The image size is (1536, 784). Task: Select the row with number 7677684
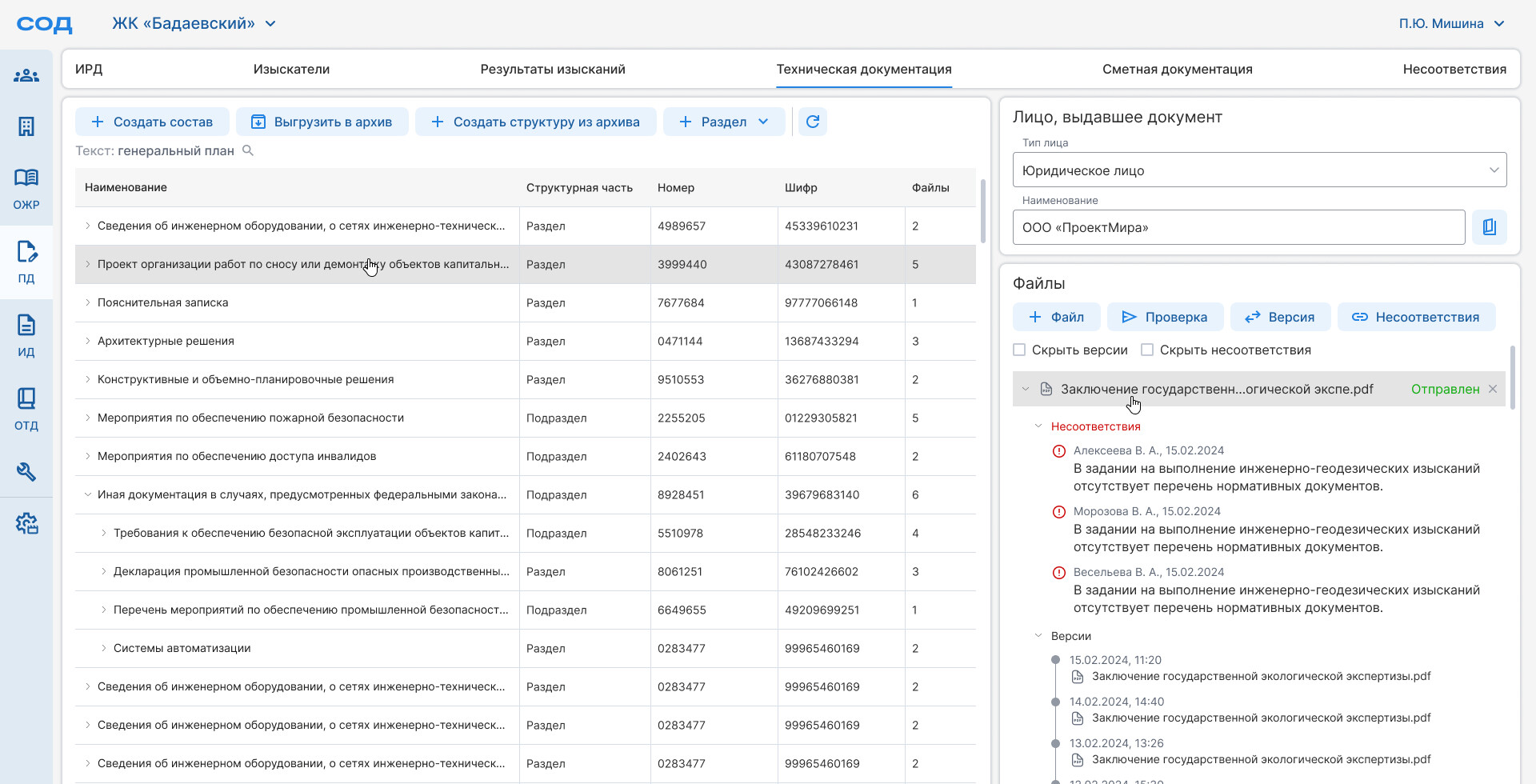point(526,302)
